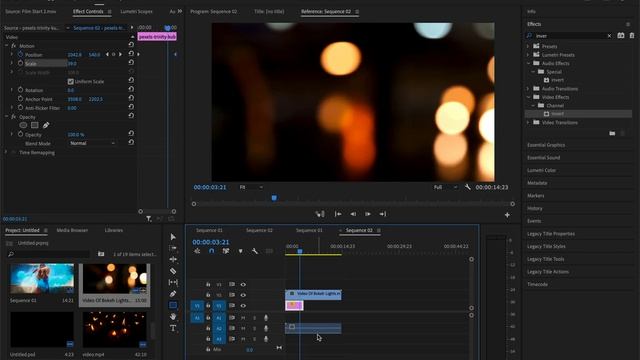The height and width of the screenshot is (360, 640).
Task: Go to previous Position keyframe
Action: click(107, 54)
